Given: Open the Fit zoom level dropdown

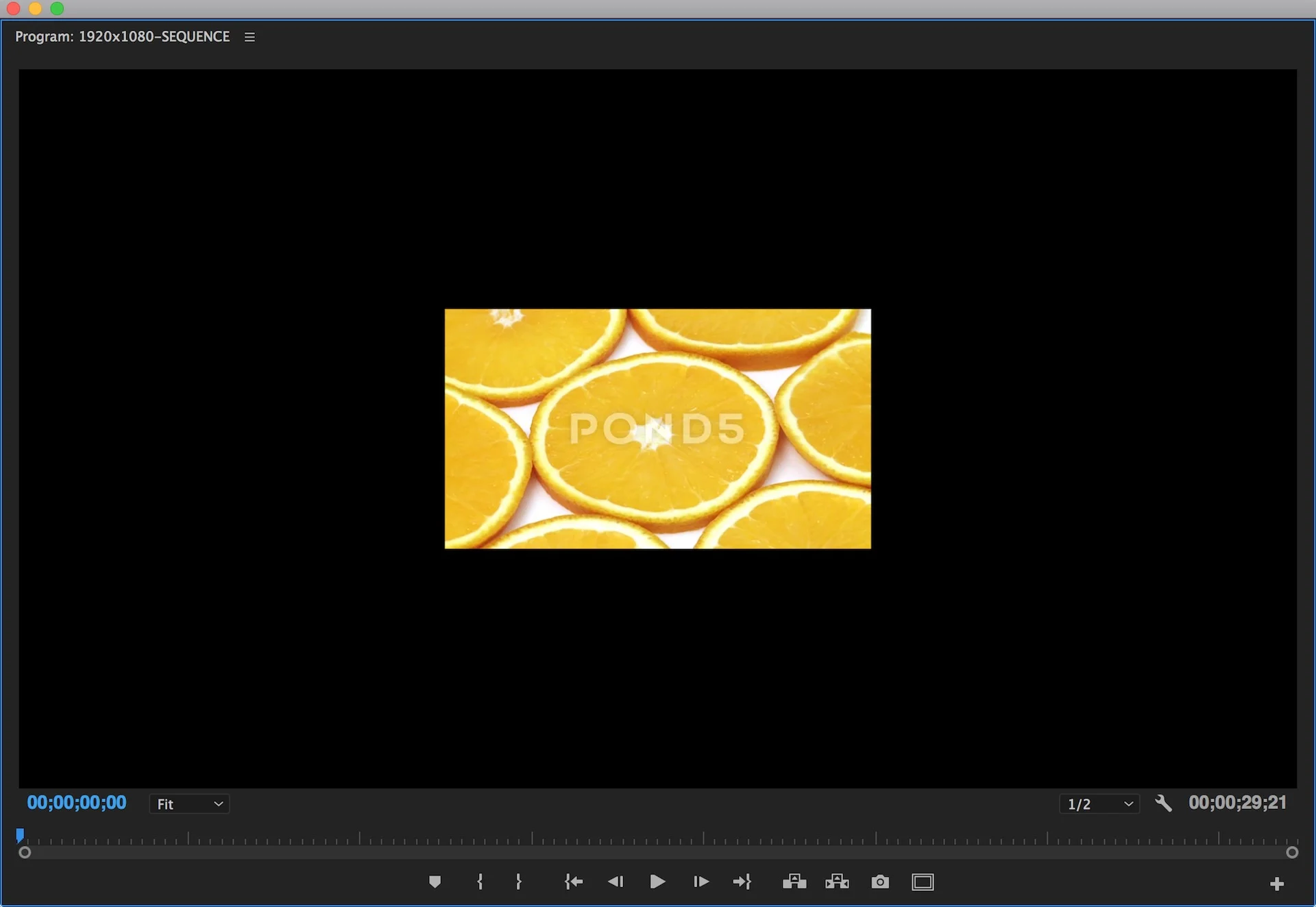Looking at the screenshot, I should (189, 803).
